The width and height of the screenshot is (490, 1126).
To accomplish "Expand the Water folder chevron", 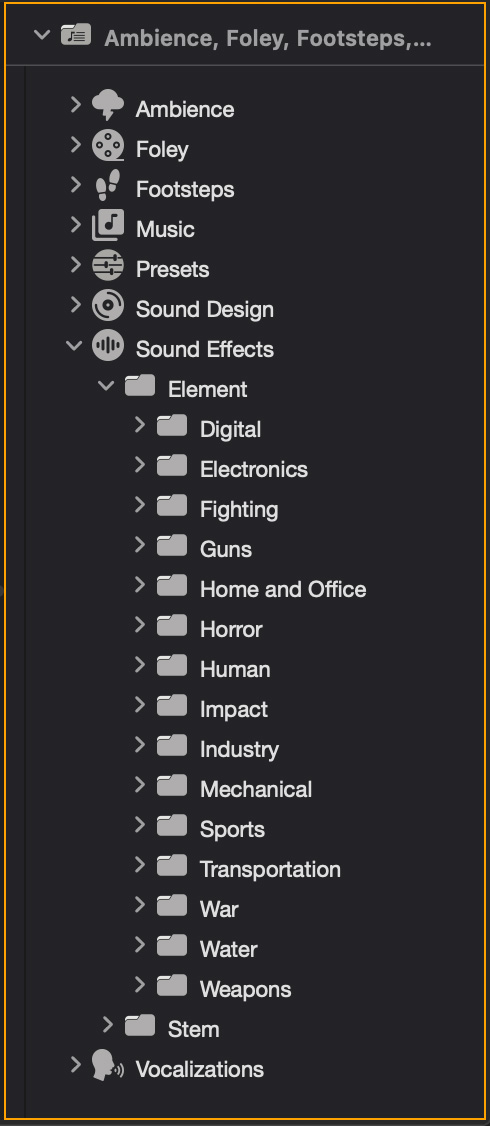I will click(140, 946).
